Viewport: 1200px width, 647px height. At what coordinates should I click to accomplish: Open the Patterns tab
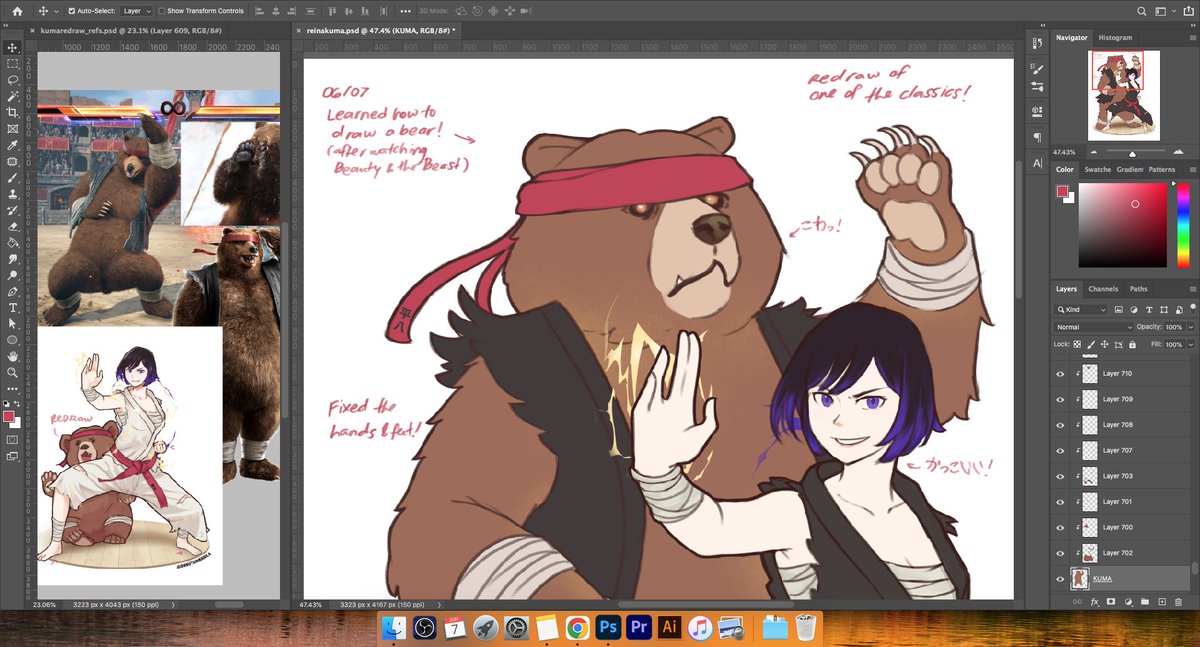(1162, 169)
